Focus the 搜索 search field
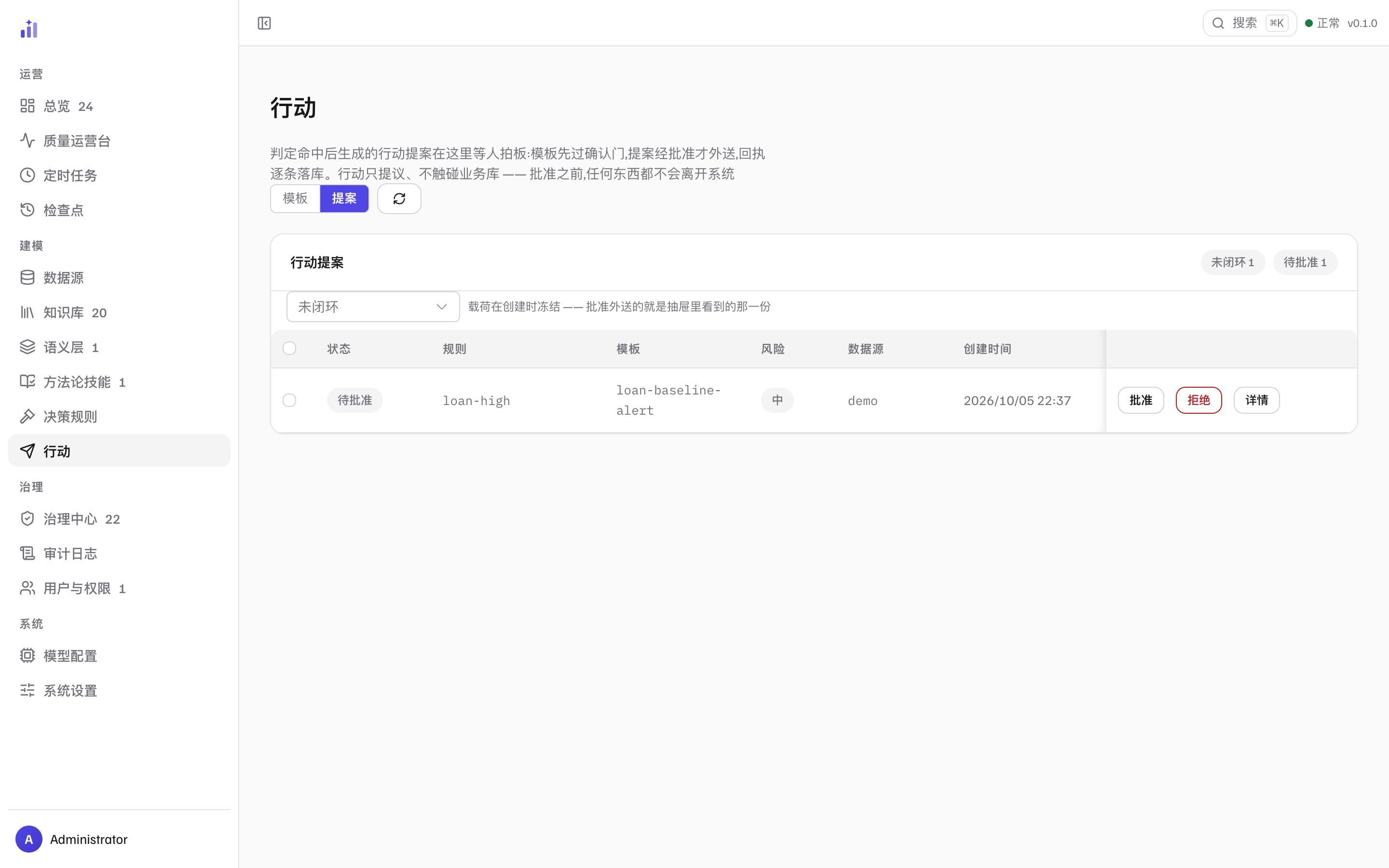The height and width of the screenshot is (868, 1389). tap(1250, 23)
